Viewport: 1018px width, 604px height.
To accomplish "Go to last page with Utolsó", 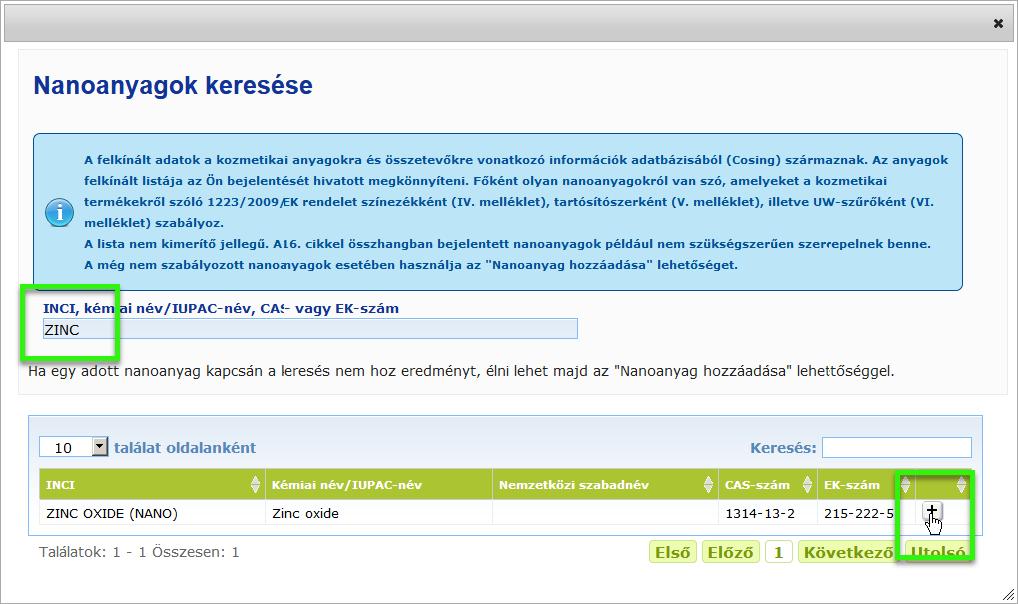I will click(937, 552).
